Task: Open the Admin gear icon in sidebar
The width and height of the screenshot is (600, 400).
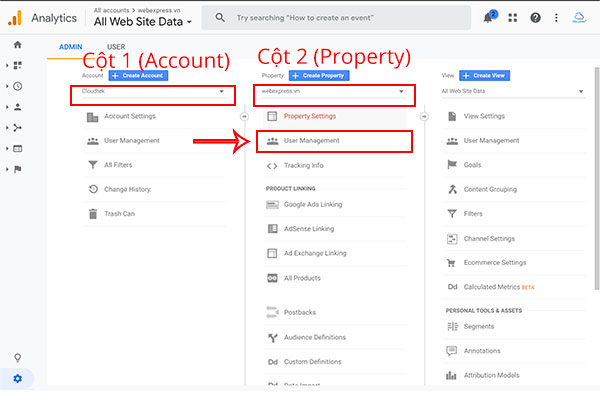Action: pyautogui.click(x=17, y=378)
